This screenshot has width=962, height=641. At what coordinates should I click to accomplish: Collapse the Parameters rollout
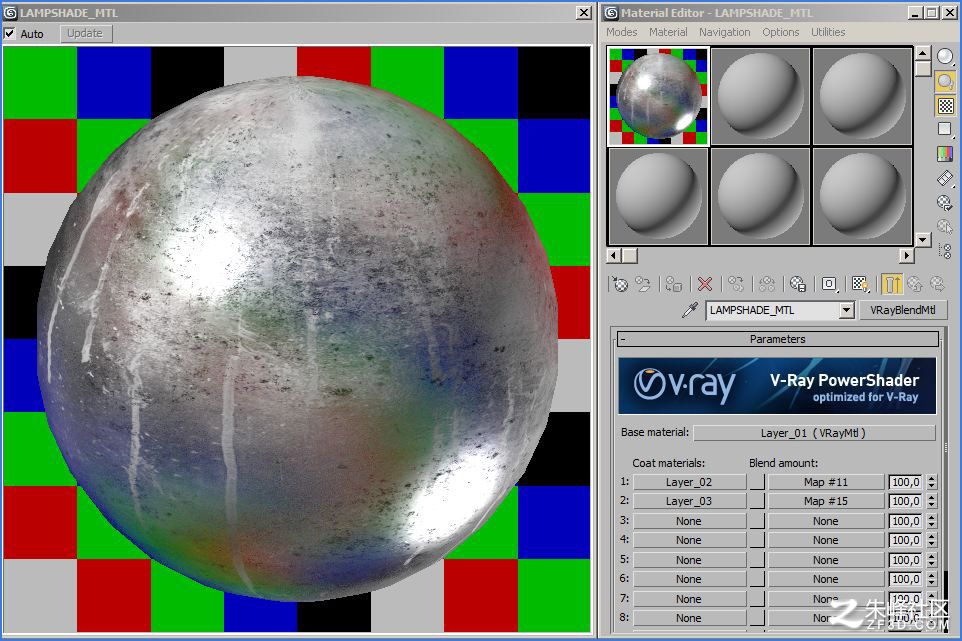778,339
